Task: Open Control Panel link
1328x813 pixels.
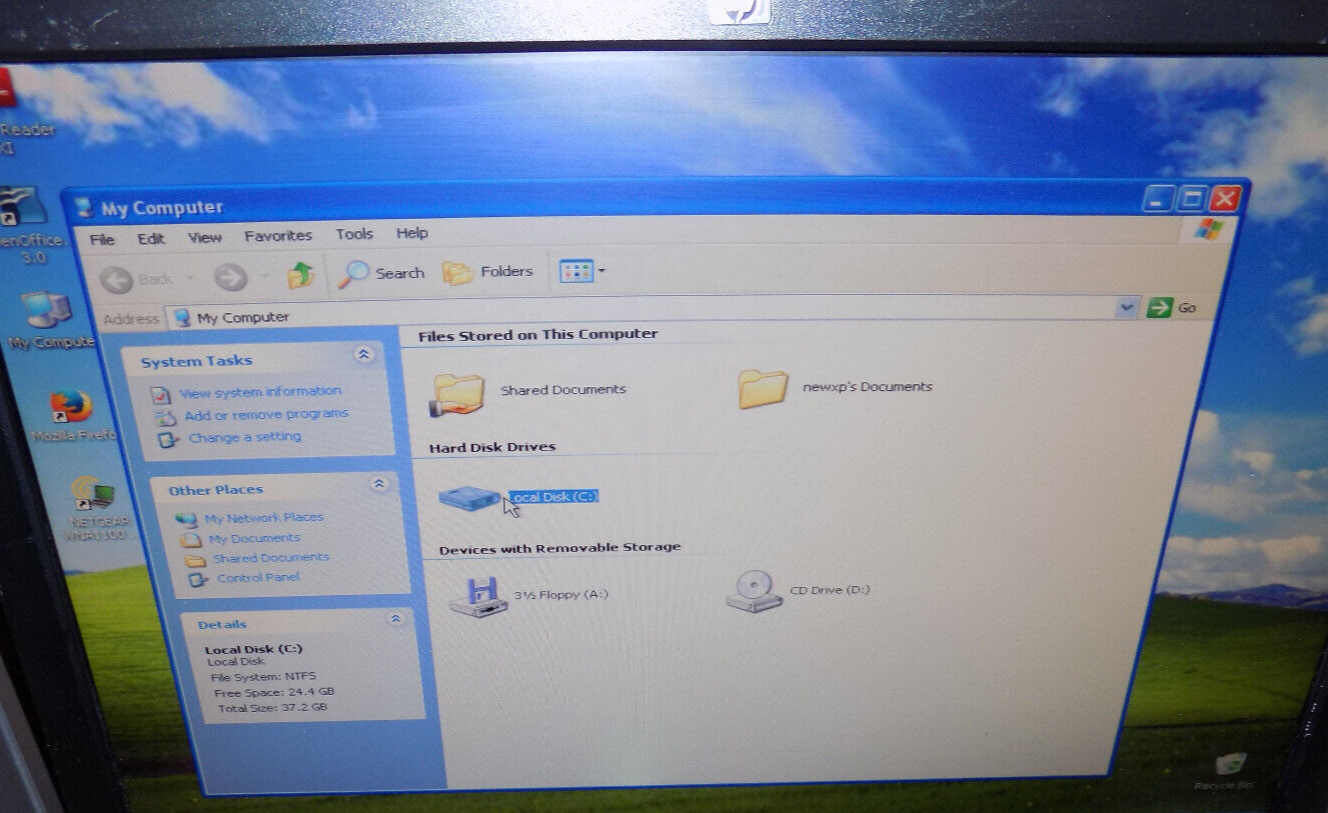Action: pos(258,578)
